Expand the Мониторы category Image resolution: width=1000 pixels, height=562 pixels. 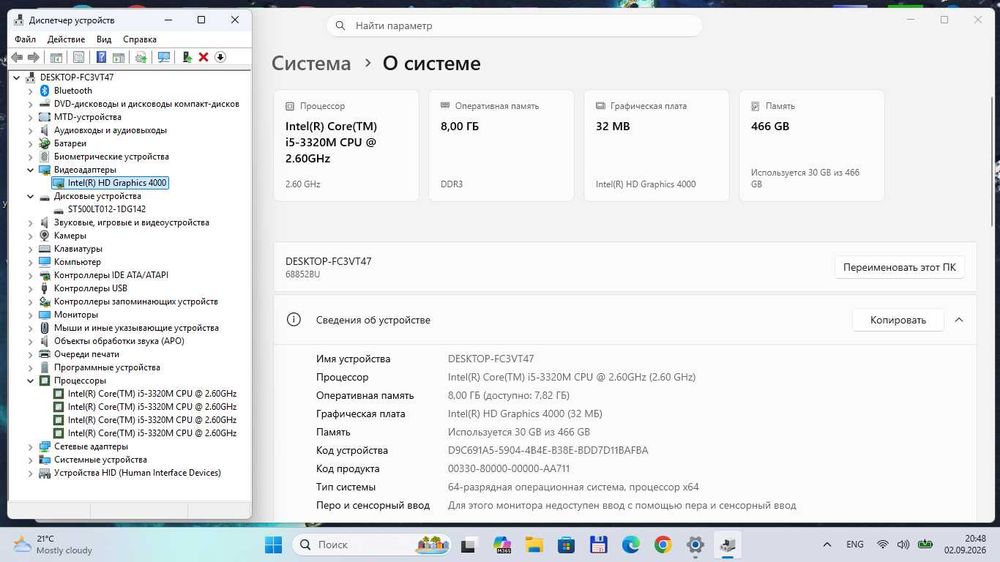[30, 314]
